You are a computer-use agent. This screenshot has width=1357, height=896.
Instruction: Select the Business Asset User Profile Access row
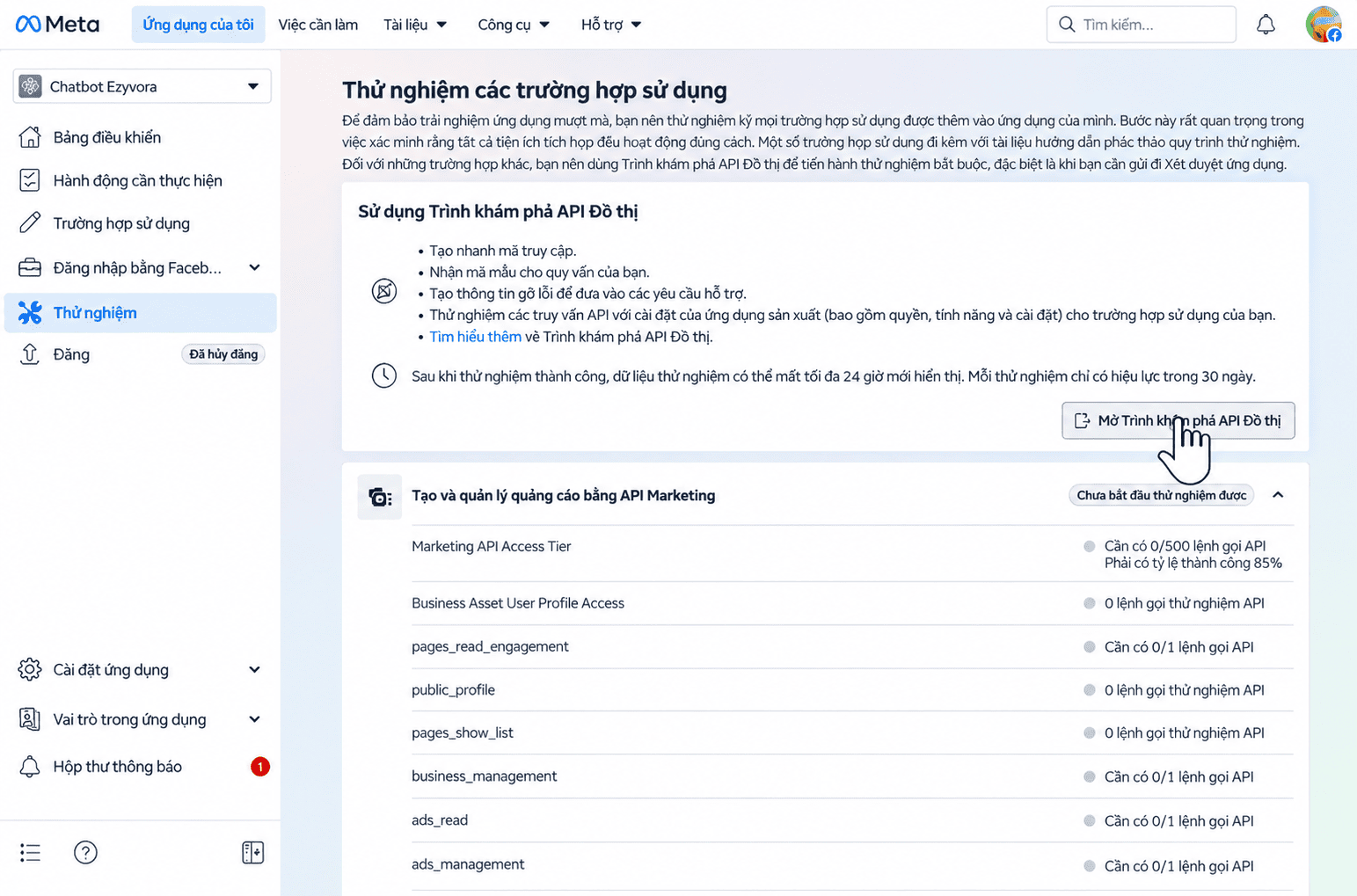pyautogui.click(x=852, y=603)
